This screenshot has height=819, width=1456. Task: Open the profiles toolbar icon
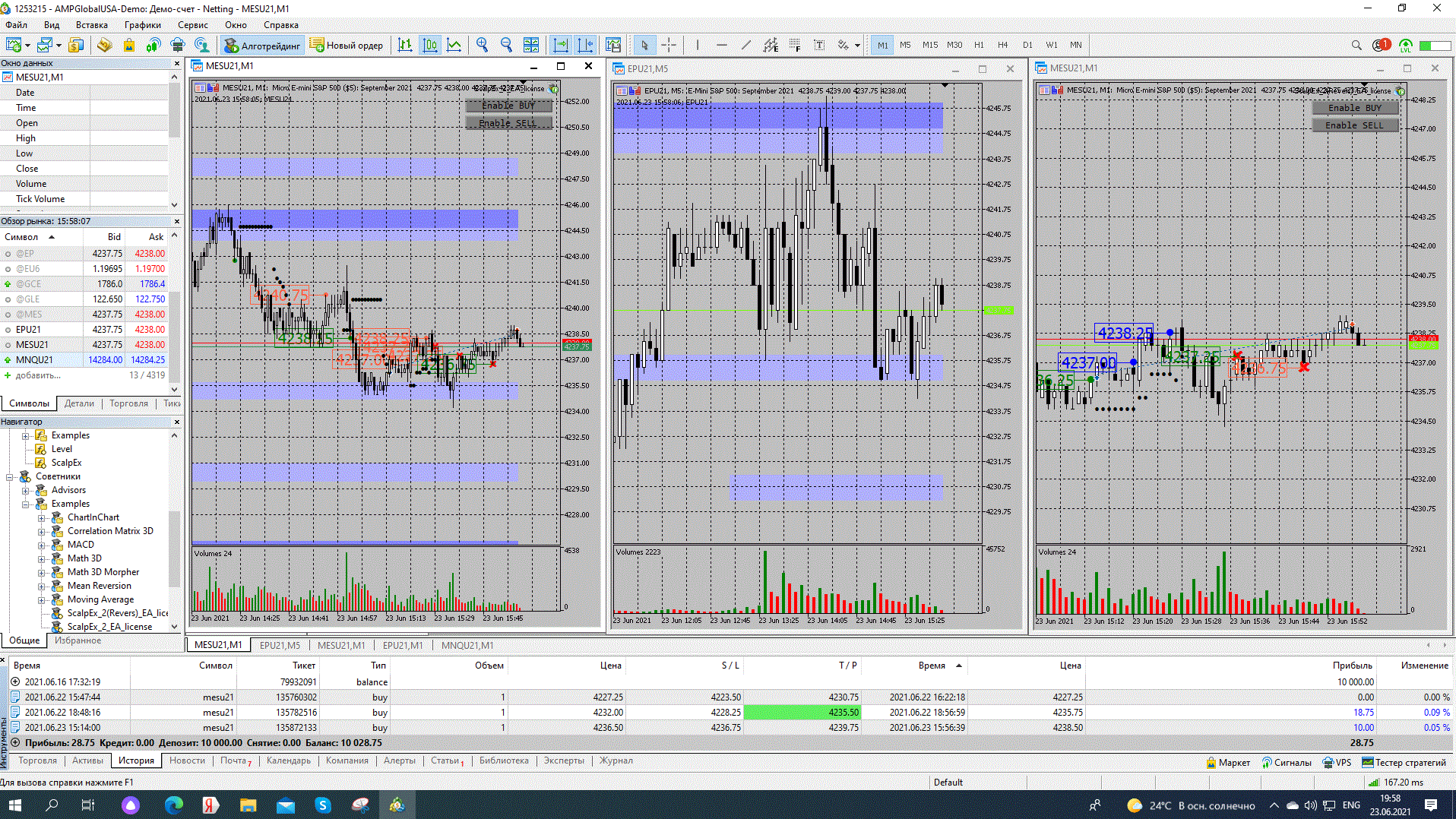coord(45,46)
